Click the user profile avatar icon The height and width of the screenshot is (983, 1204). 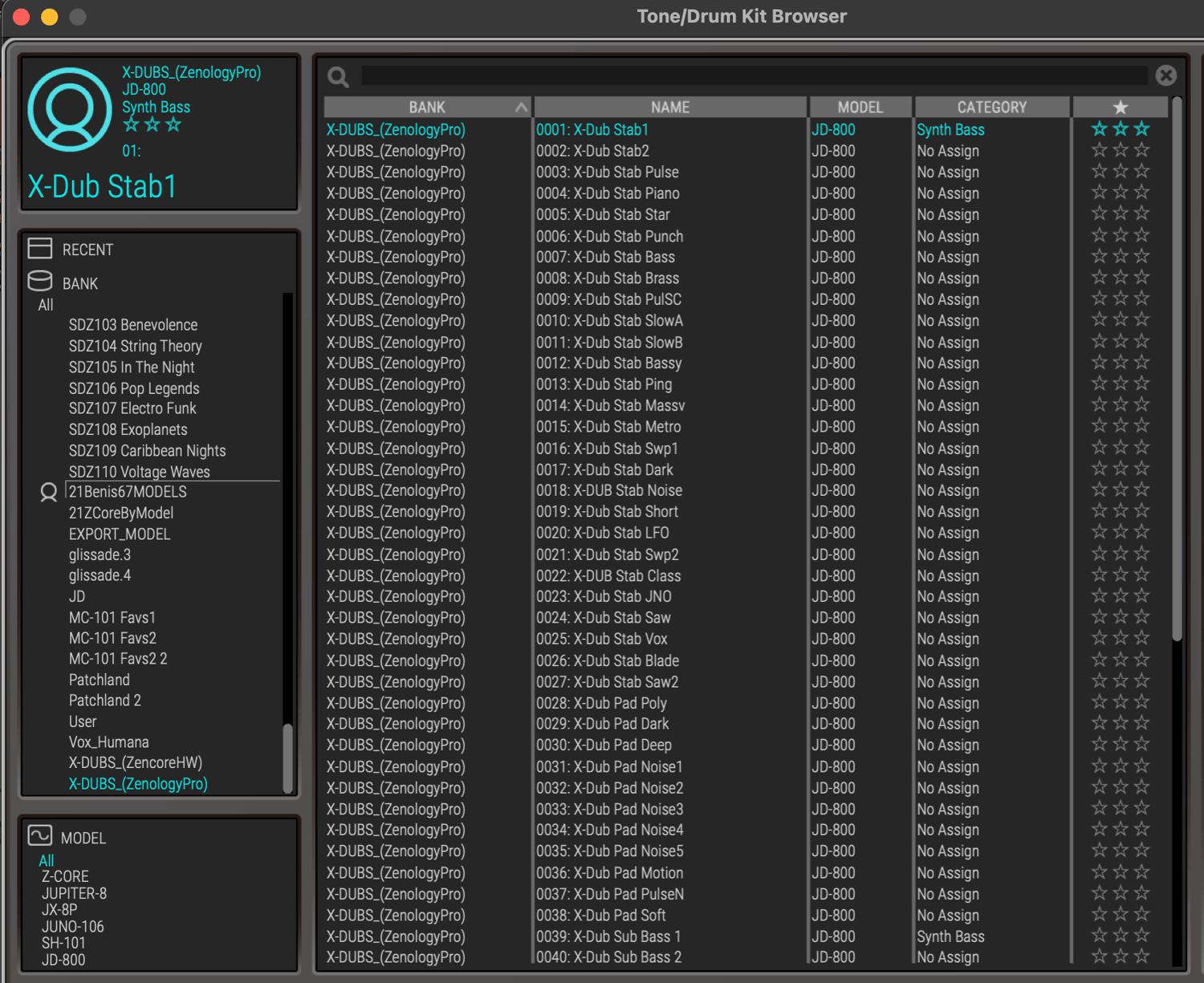click(x=70, y=110)
